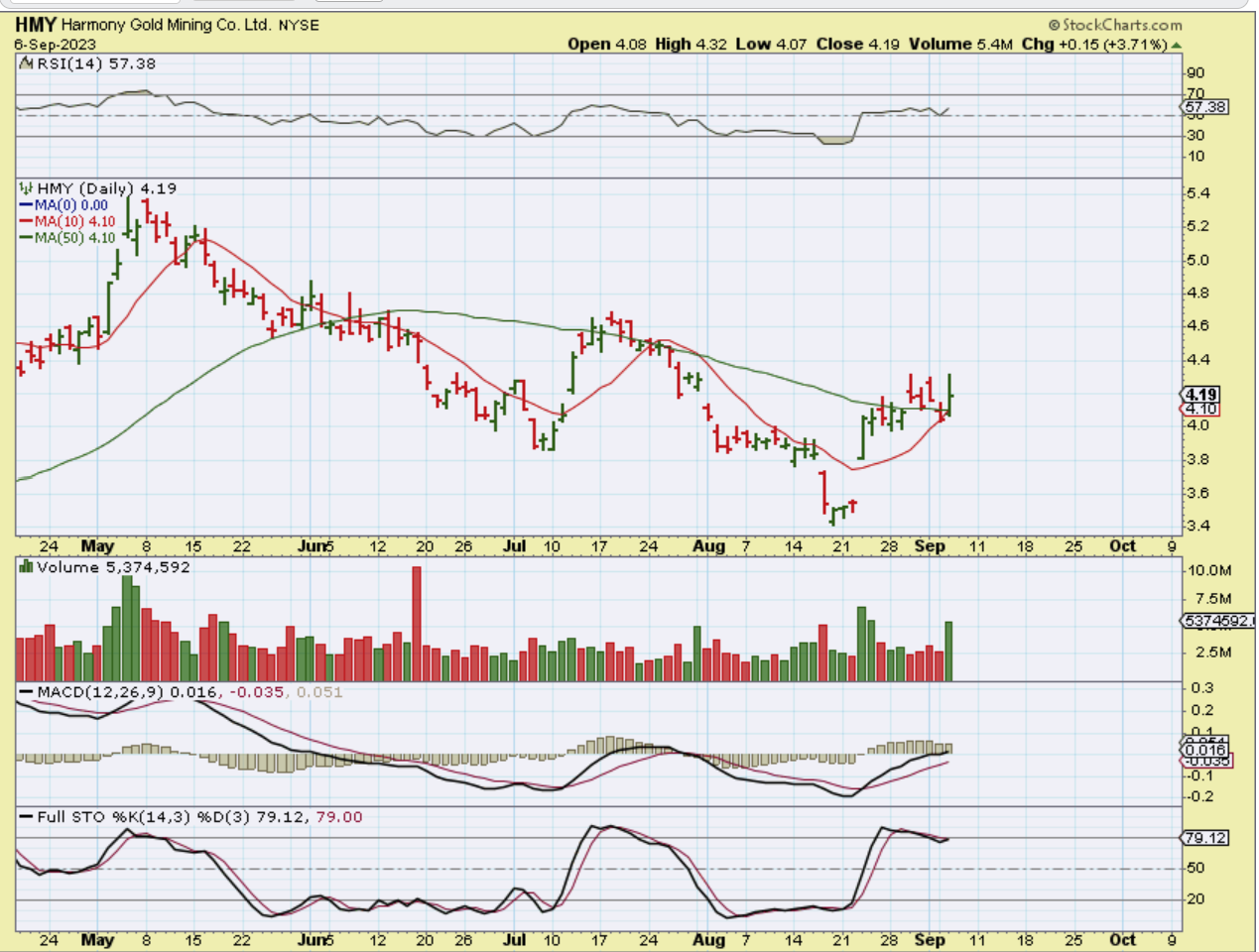Click the 79.12 stochastic tag on axis
The image size is (1259, 952).
(x=1205, y=838)
